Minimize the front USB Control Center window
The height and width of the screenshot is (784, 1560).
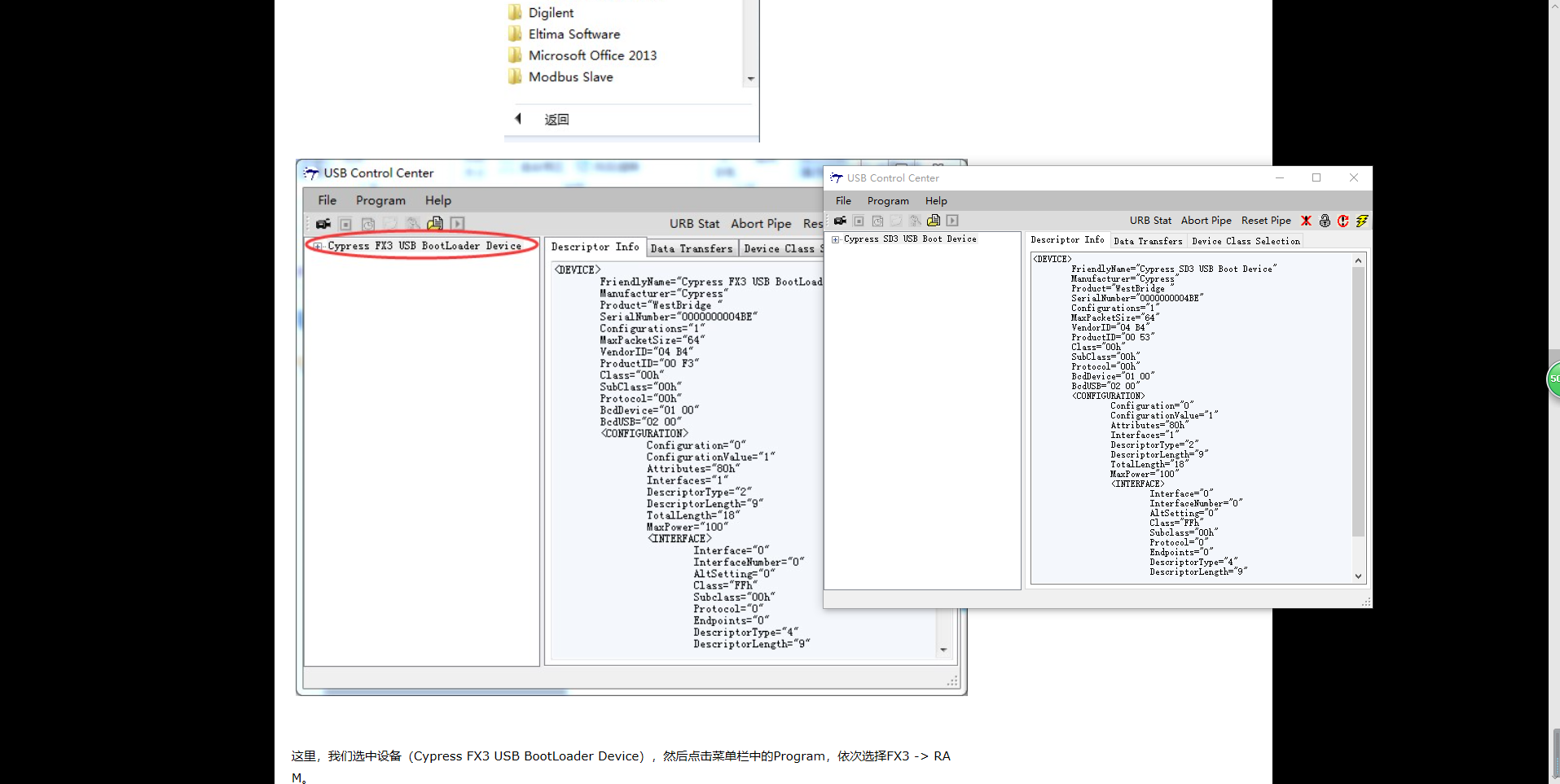[x=1280, y=177]
